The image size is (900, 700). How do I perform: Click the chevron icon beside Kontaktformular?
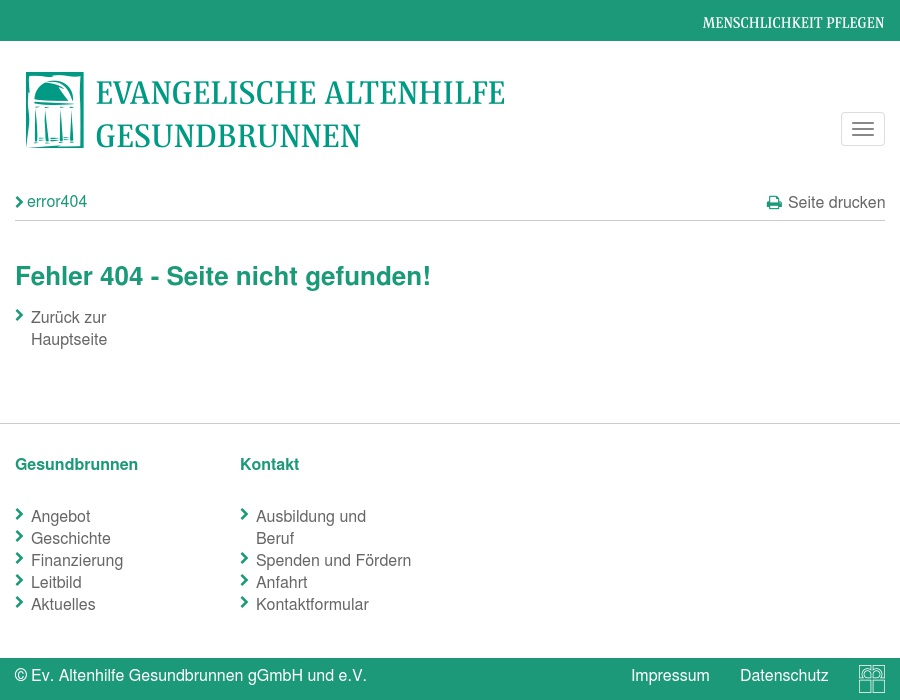coord(245,602)
